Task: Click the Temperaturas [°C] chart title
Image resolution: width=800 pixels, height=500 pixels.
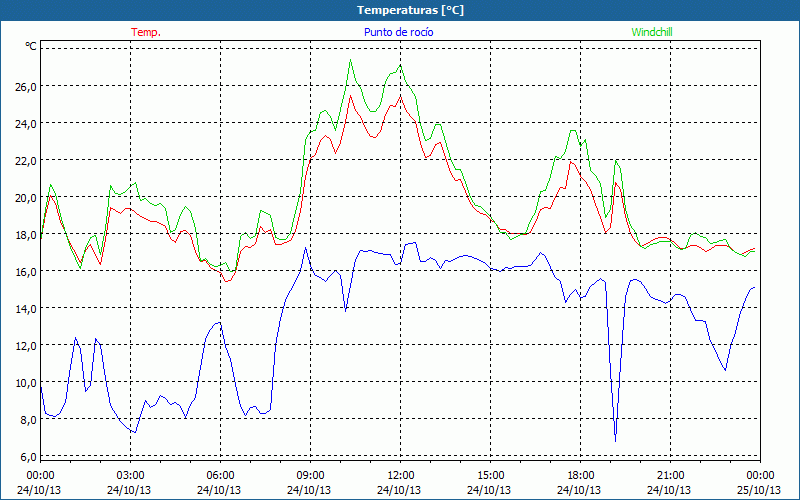Action: coord(410,10)
